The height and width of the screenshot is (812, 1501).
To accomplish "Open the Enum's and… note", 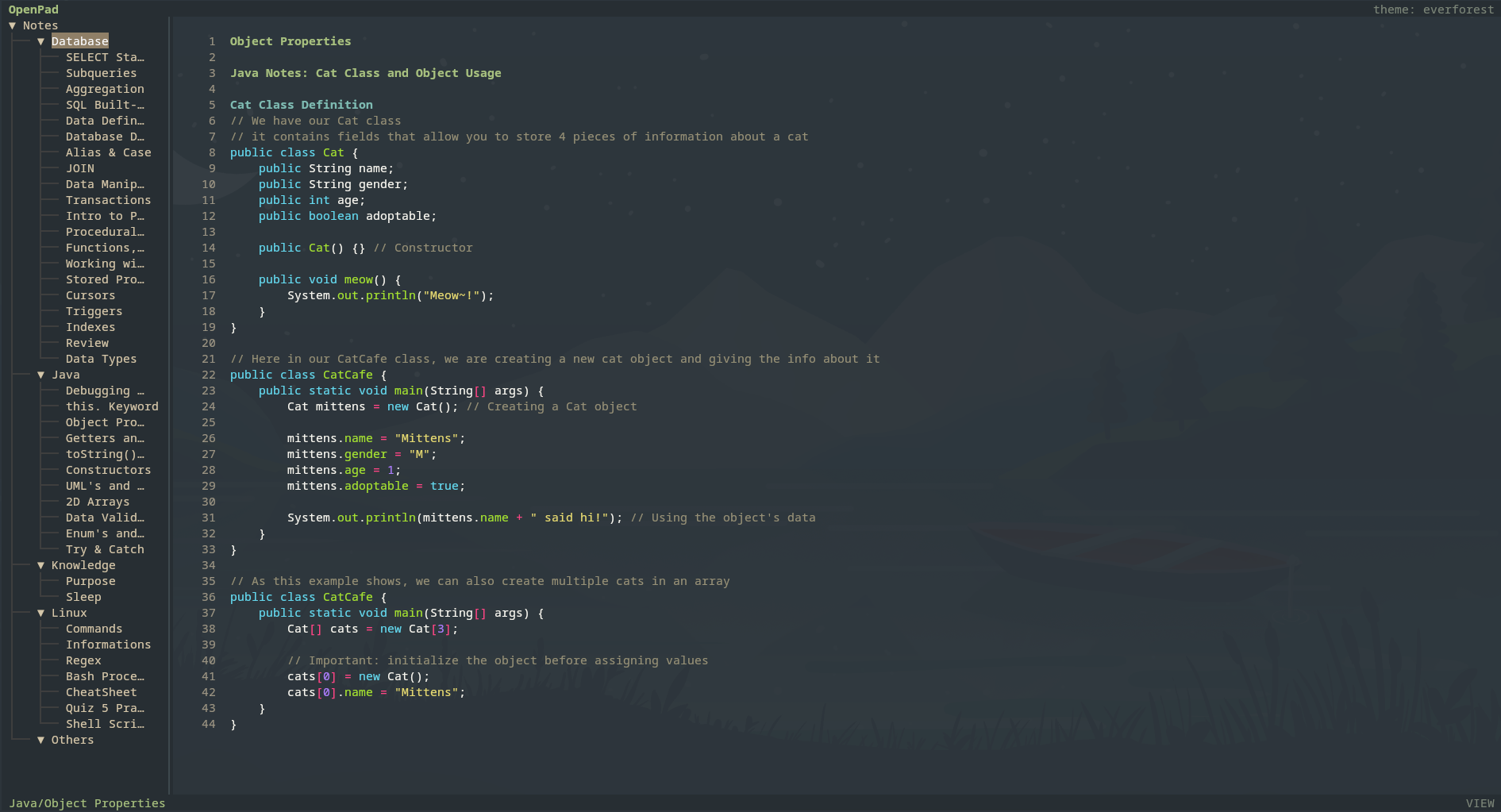I will point(105,533).
